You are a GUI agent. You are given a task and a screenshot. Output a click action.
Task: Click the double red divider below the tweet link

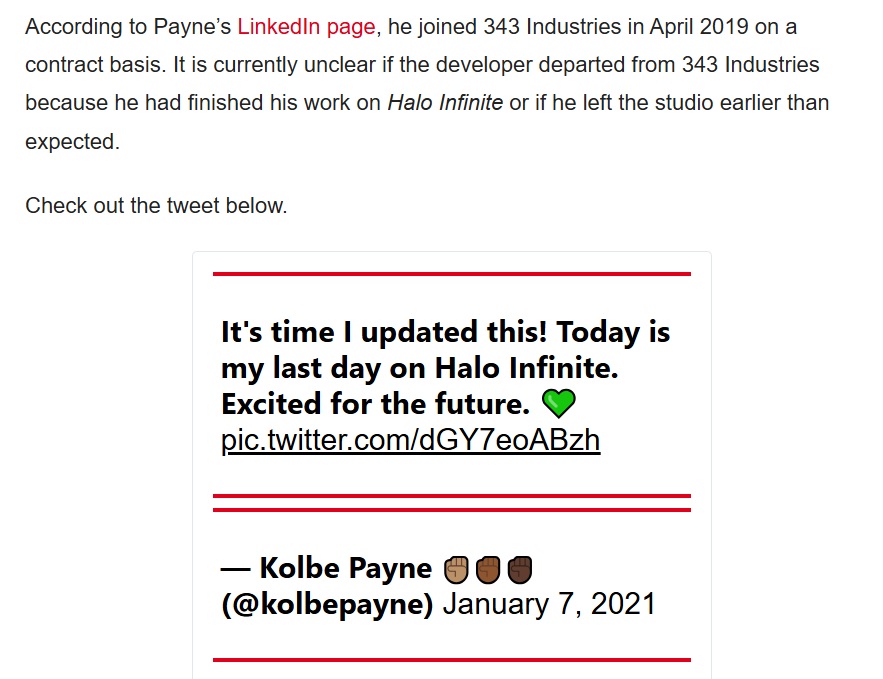point(452,503)
